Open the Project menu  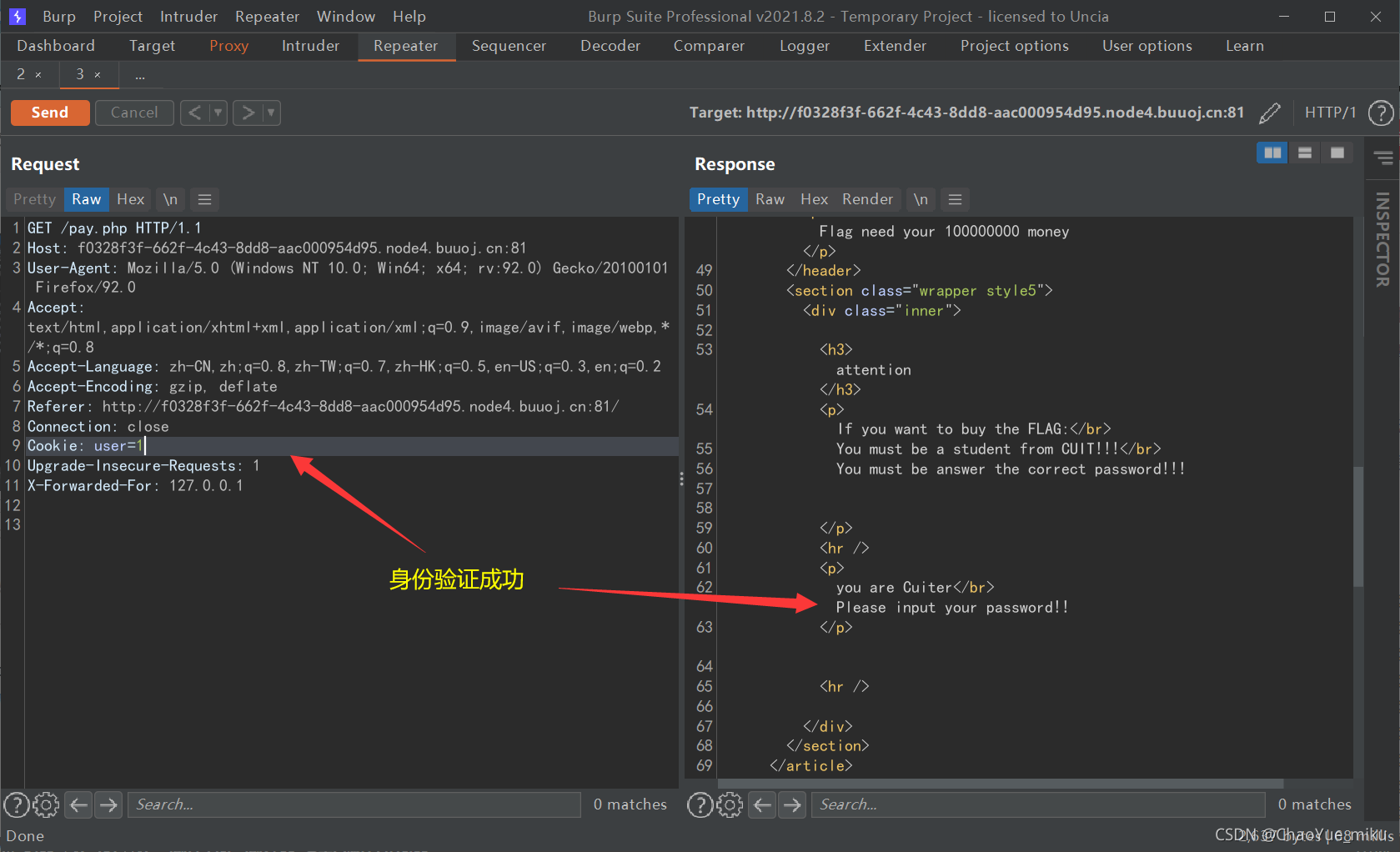(x=118, y=17)
